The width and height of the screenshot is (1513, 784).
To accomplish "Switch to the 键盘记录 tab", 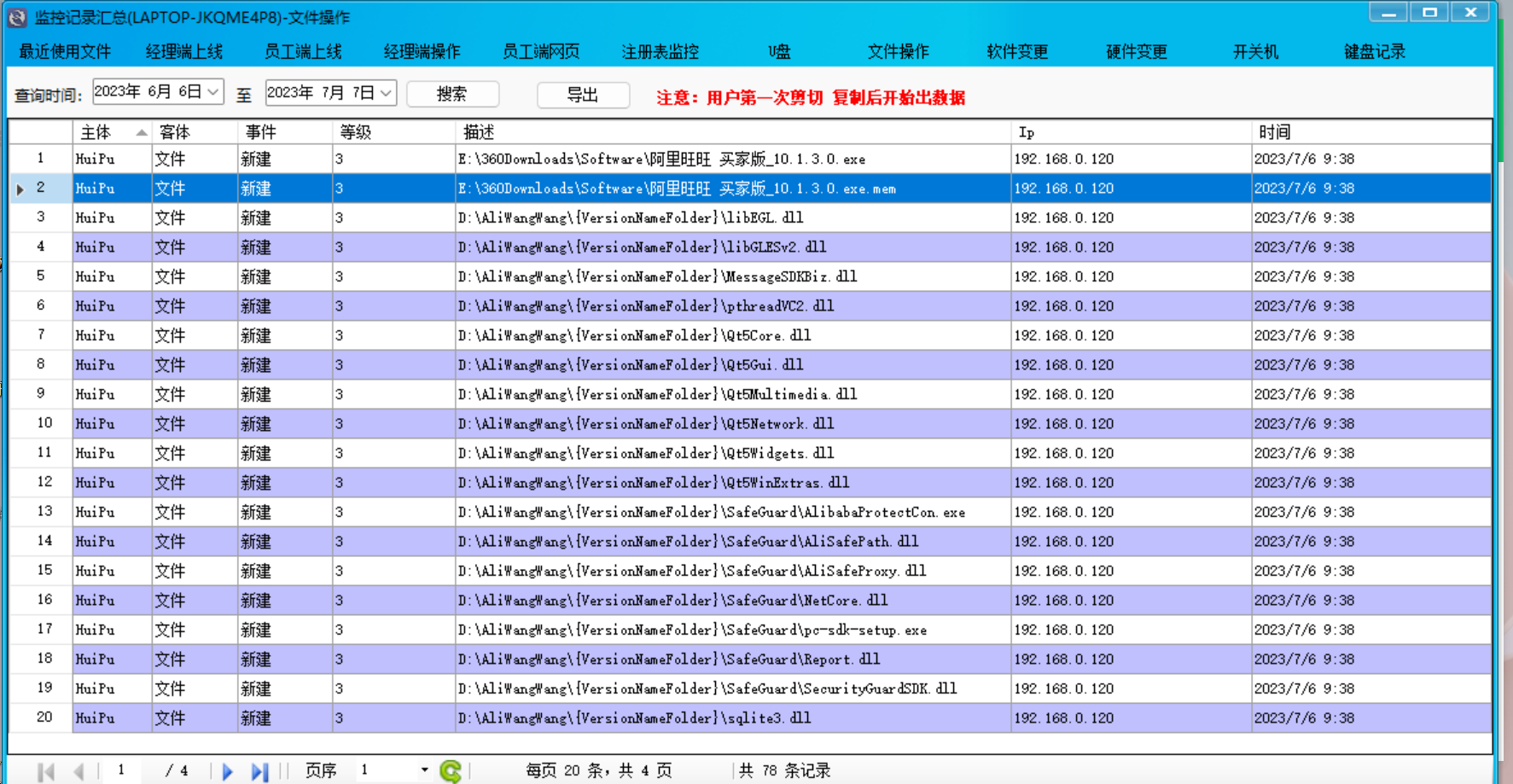I will (1374, 51).
